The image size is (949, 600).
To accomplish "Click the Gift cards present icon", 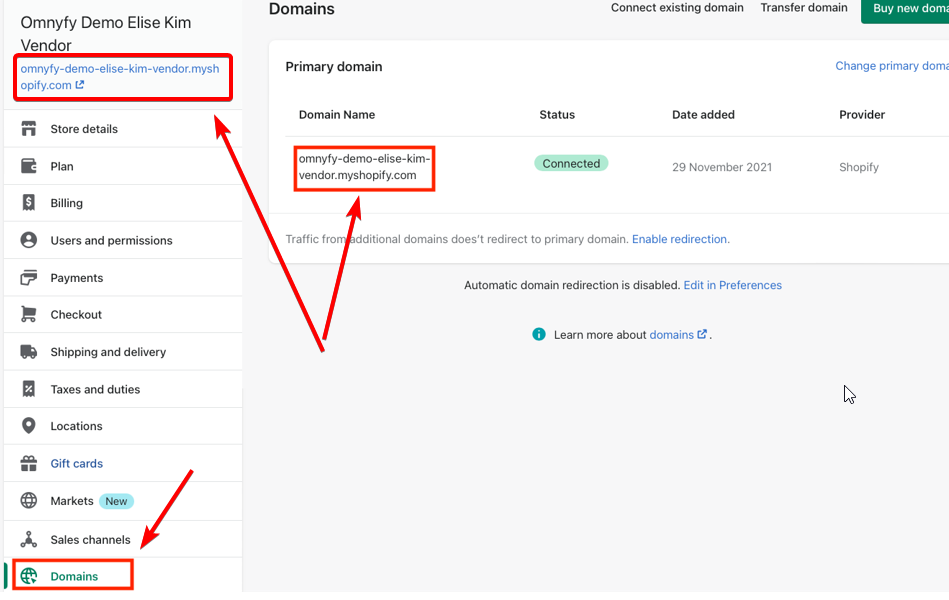I will [28, 463].
